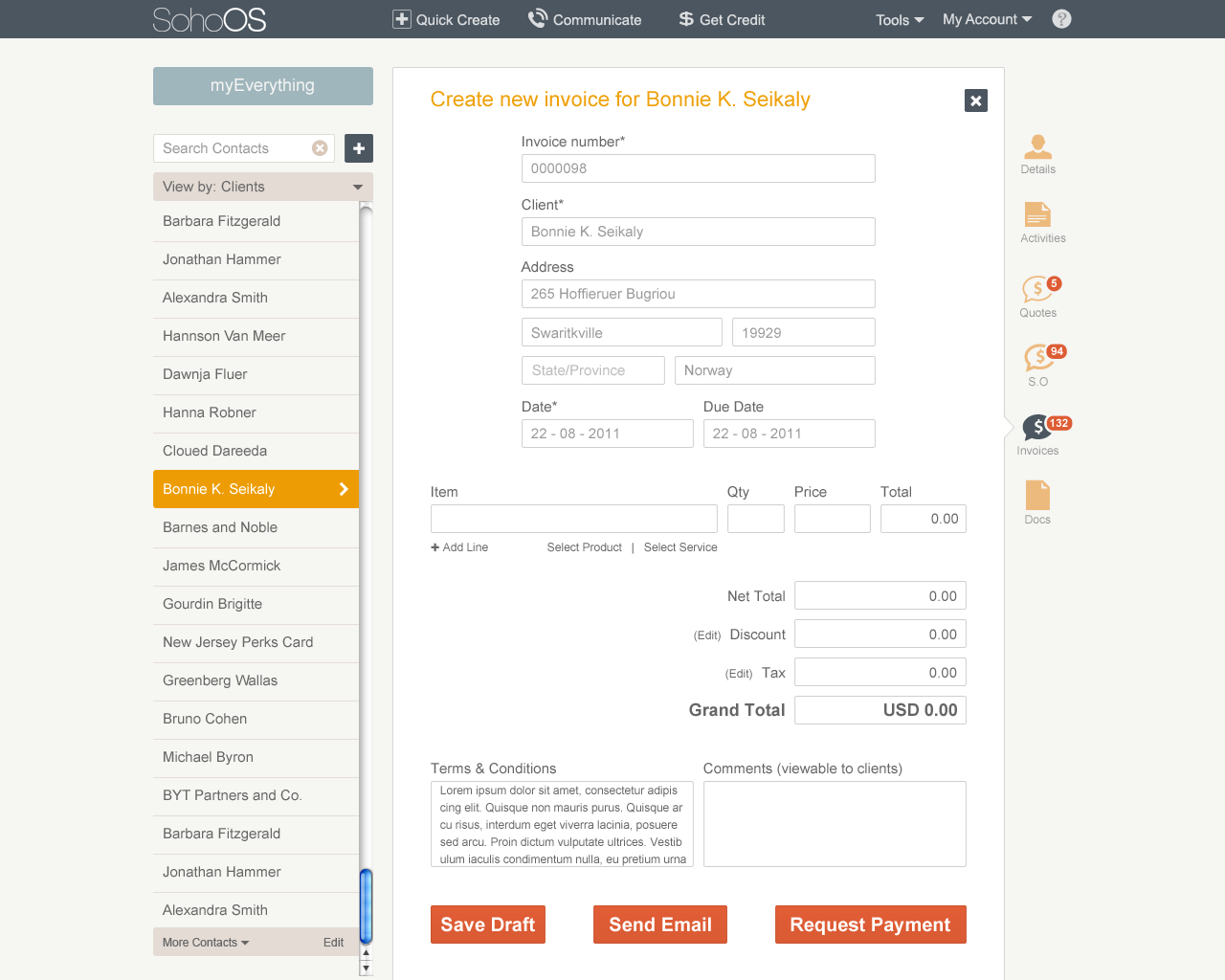Click the Discount amount field
This screenshot has height=980, width=1225.
880,634
